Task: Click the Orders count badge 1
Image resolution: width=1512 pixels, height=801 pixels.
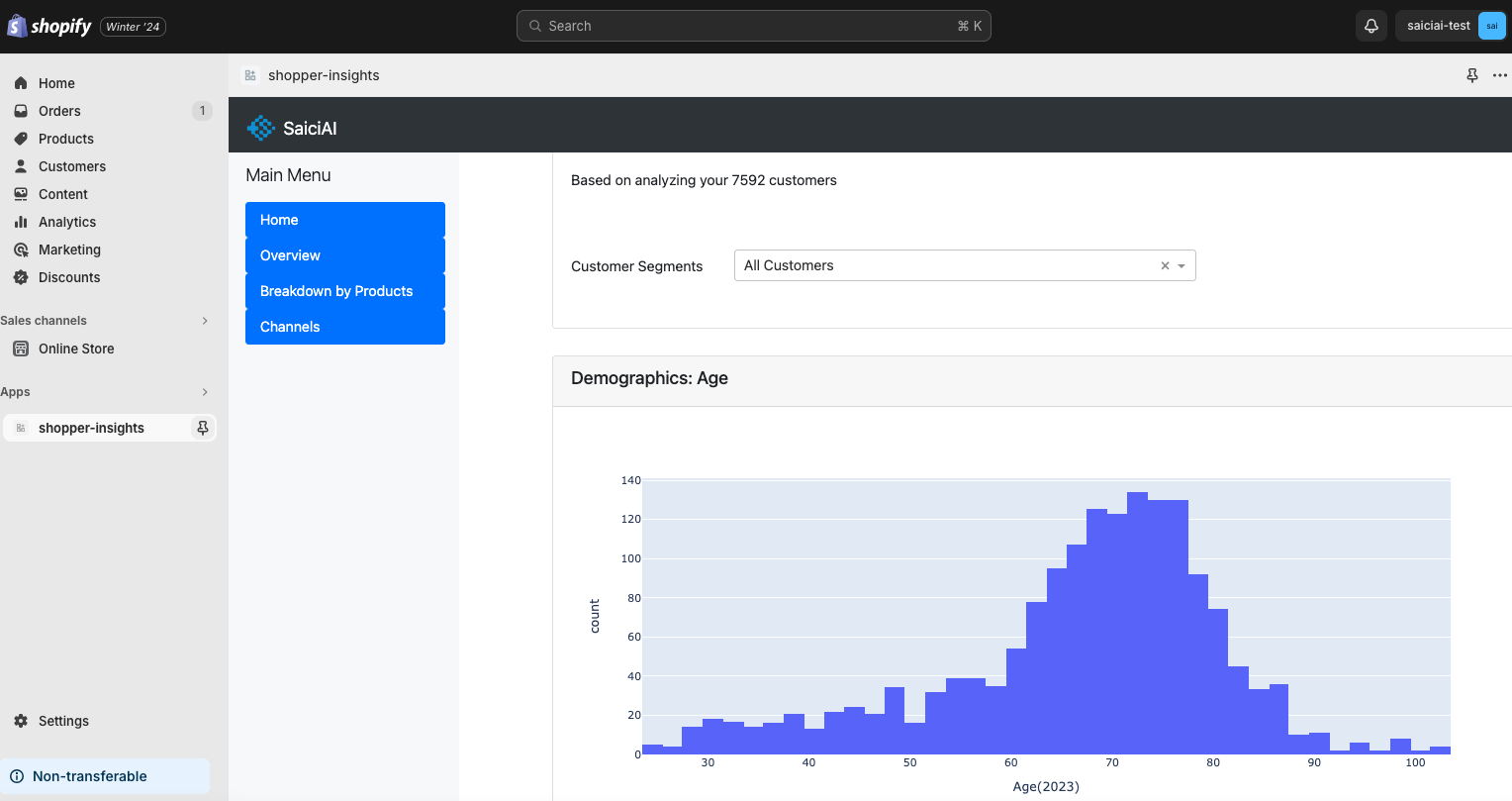Action: coord(202,111)
